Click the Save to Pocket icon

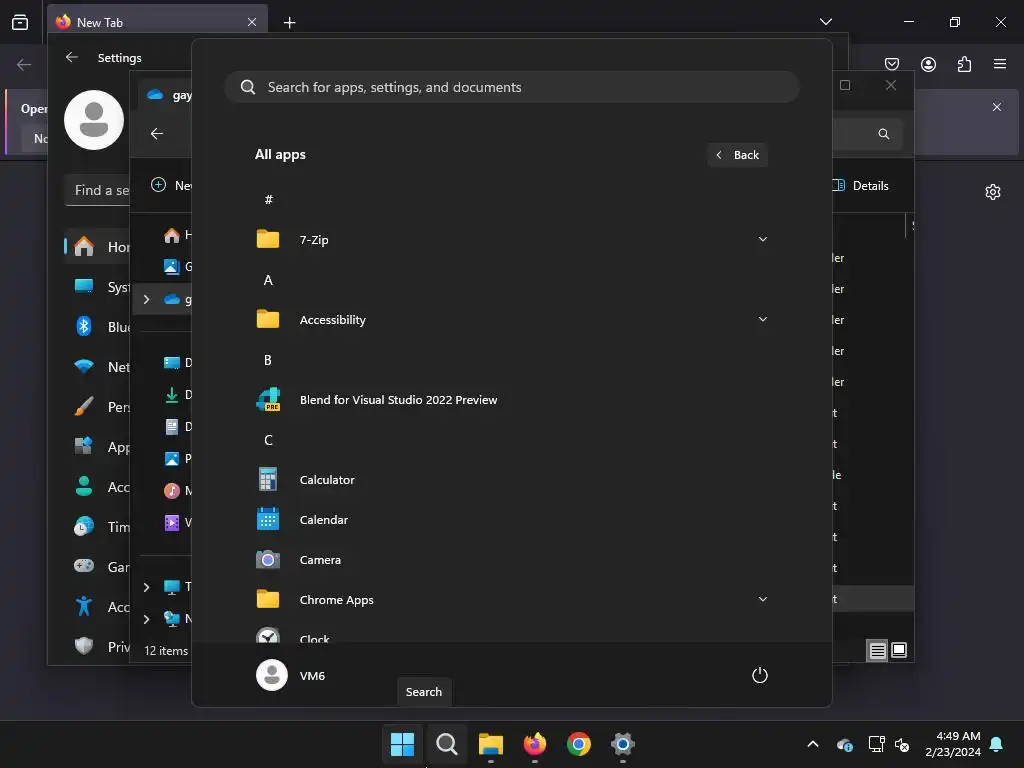click(891, 64)
